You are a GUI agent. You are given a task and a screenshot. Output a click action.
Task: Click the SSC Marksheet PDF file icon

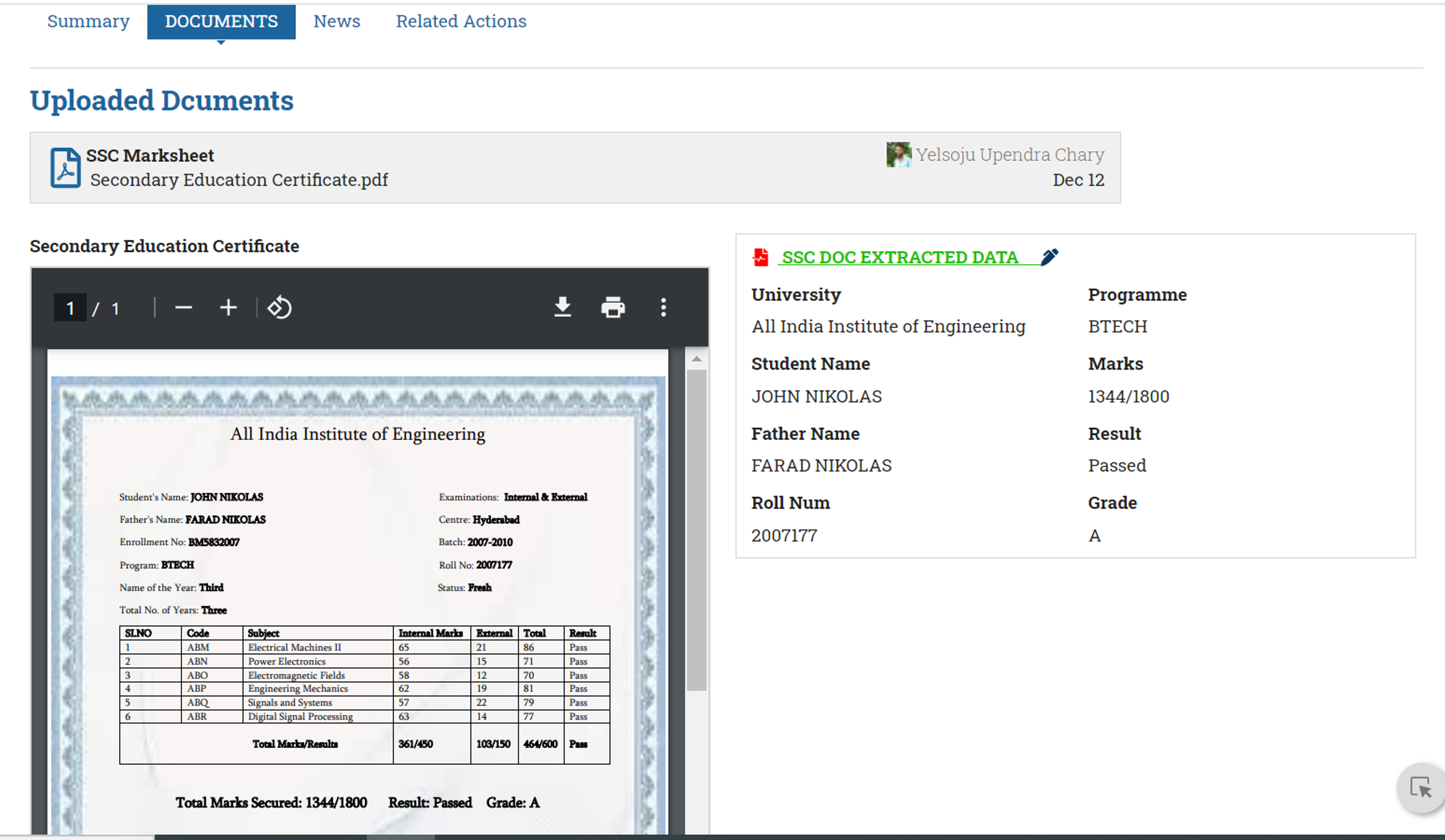point(65,167)
